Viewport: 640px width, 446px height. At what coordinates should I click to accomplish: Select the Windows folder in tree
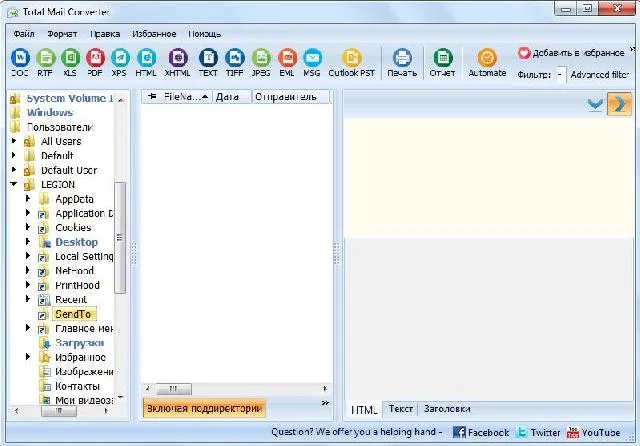tap(50, 113)
